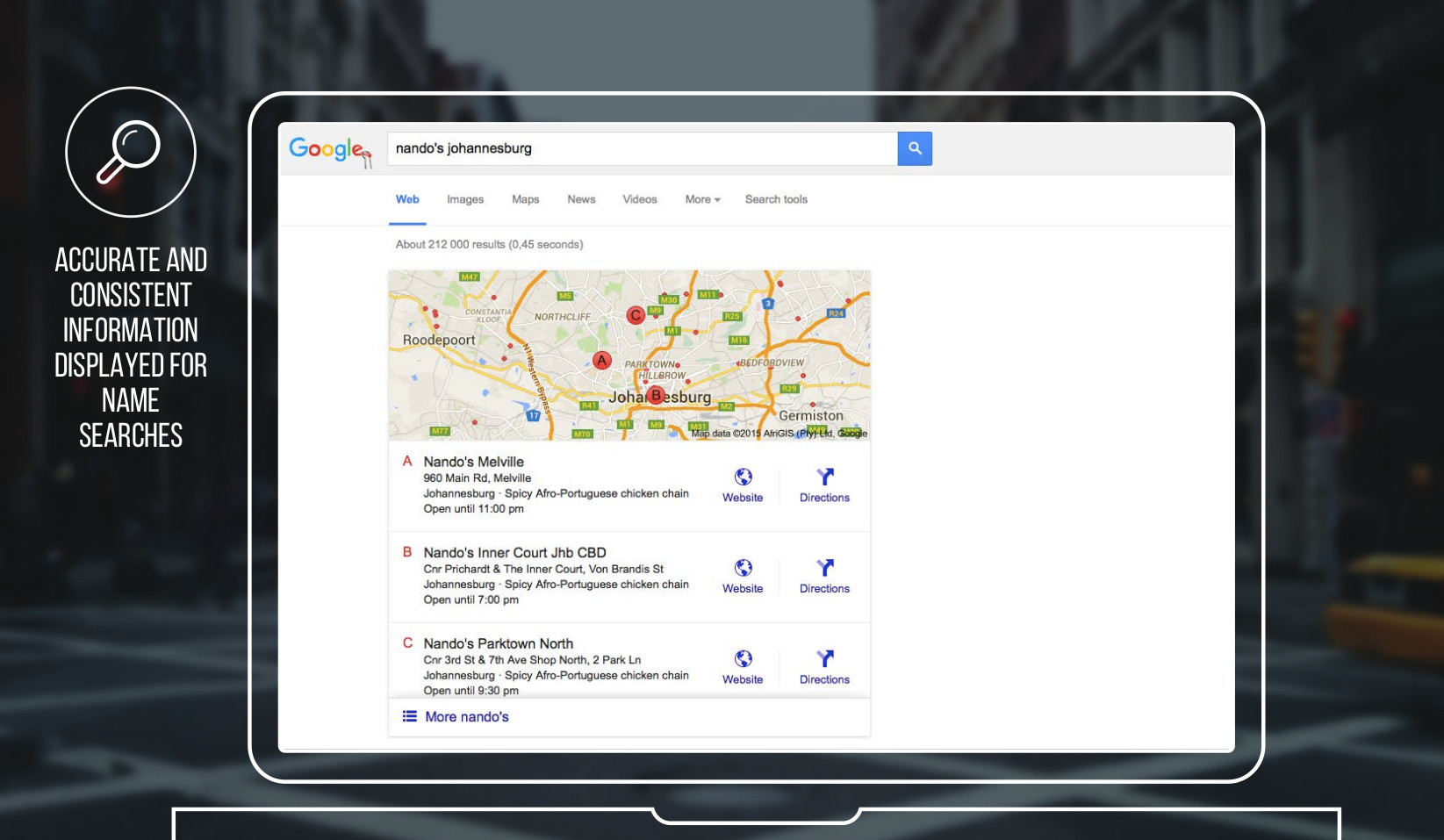Open the News results tab
1444x840 pixels.
pyautogui.click(x=581, y=199)
